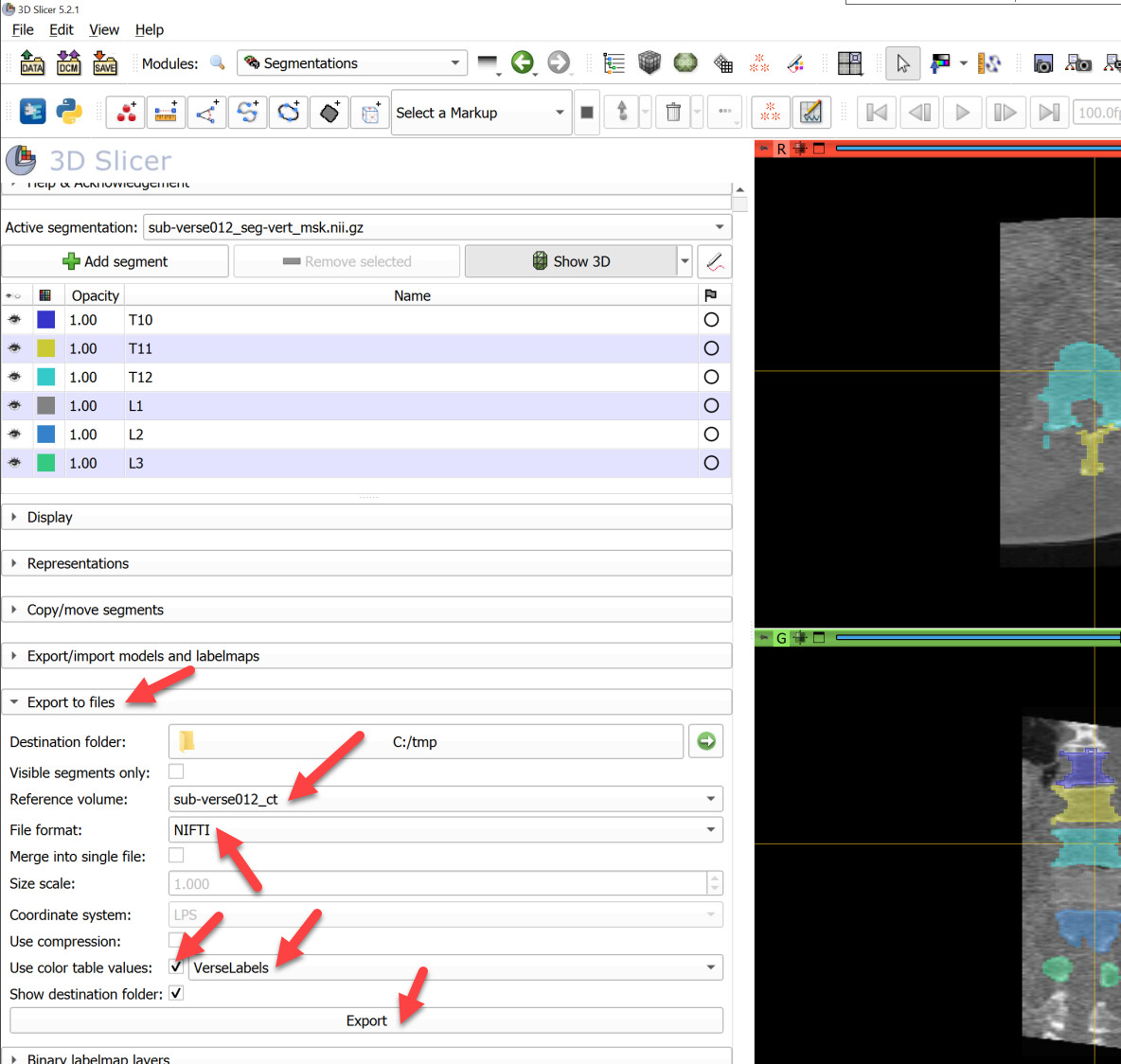Open the DICOM module via the DCM icon
The width and height of the screenshot is (1121, 1064).
68,62
